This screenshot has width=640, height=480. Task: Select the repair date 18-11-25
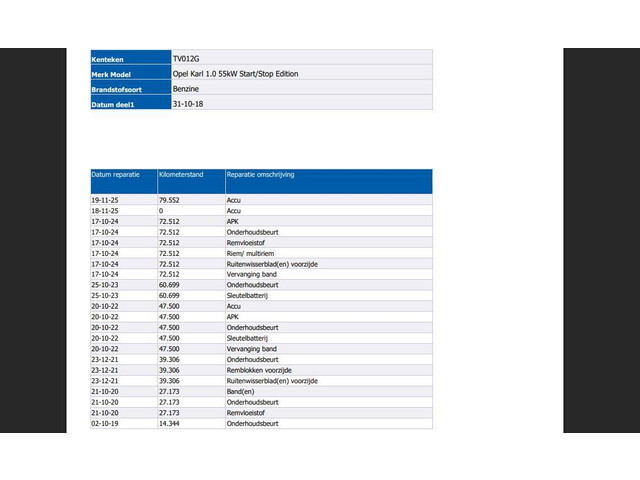click(105, 211)
